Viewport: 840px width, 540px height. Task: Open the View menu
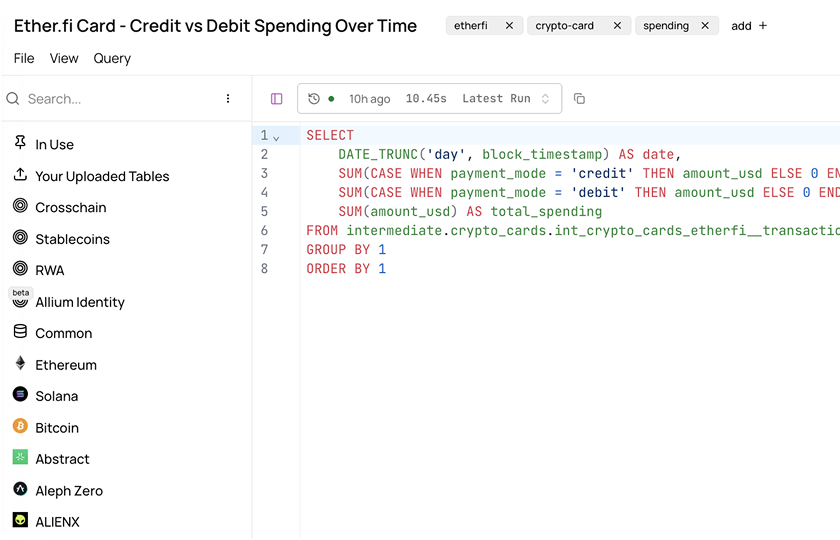[x=64, y=58]
